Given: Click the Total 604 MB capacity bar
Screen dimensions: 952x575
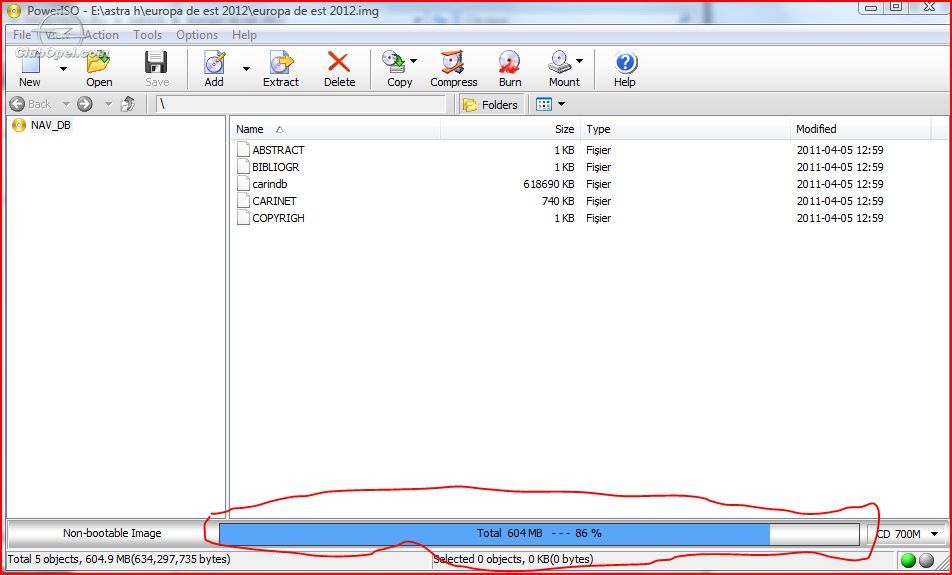Looking at the screenshot, I should [539, 533].
